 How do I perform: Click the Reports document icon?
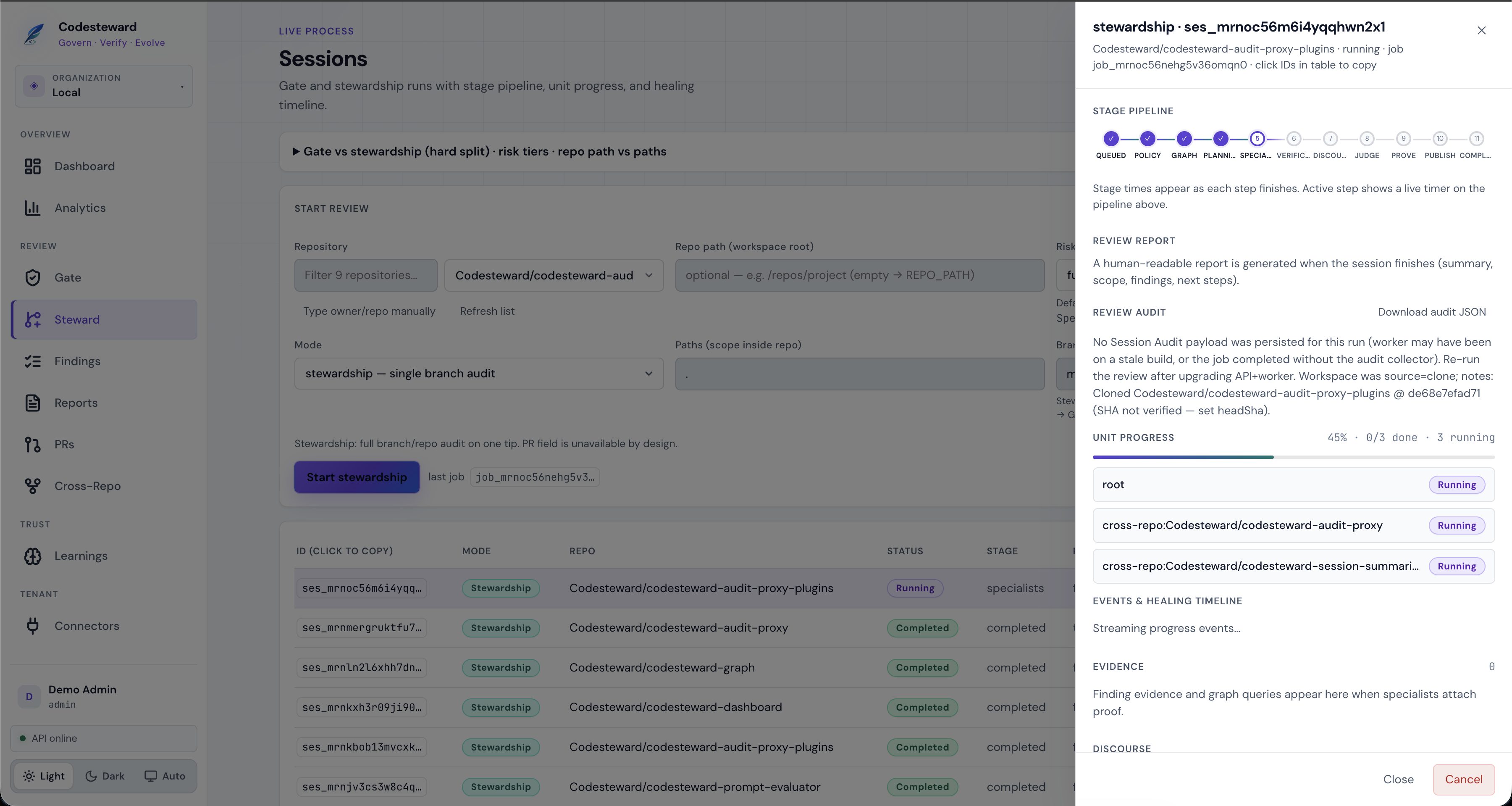pos(32,403)
